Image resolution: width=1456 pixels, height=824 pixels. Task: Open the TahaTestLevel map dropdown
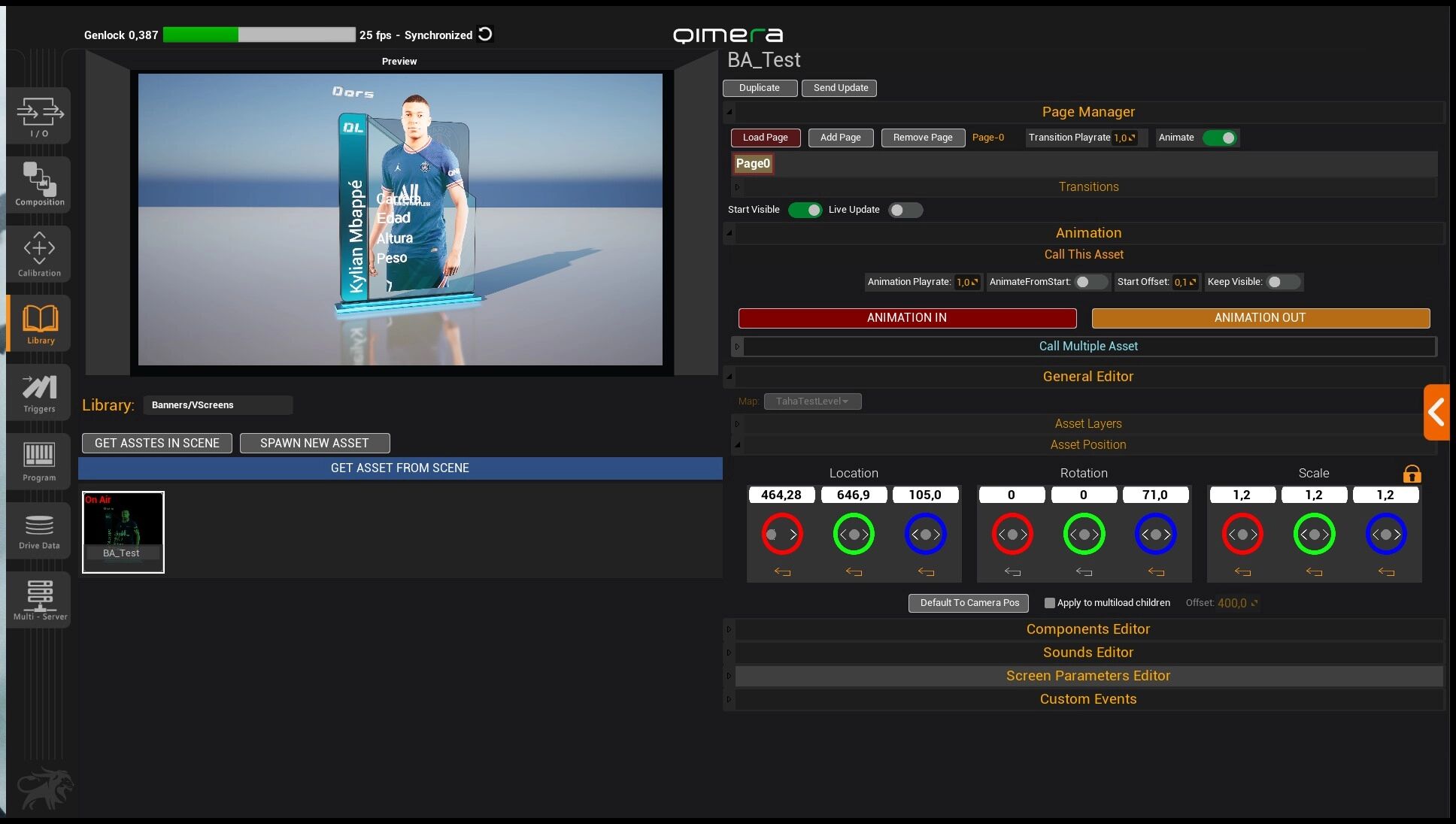coord(812,401)
